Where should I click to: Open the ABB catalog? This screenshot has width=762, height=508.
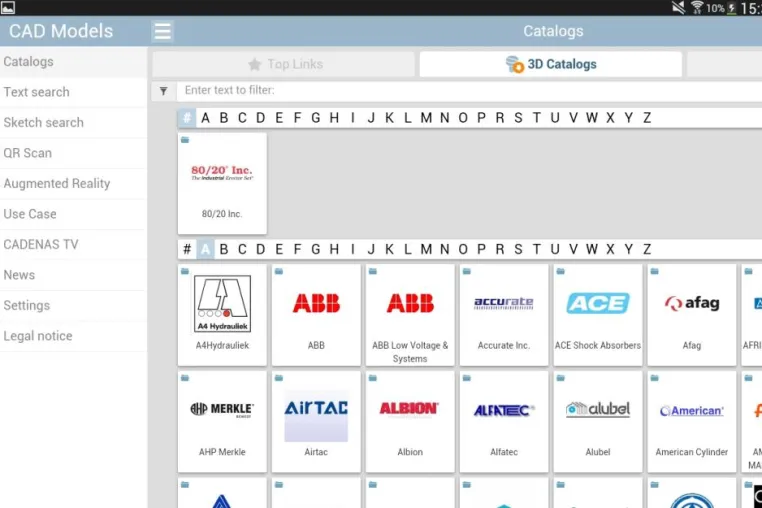click(x=316, y=315)
